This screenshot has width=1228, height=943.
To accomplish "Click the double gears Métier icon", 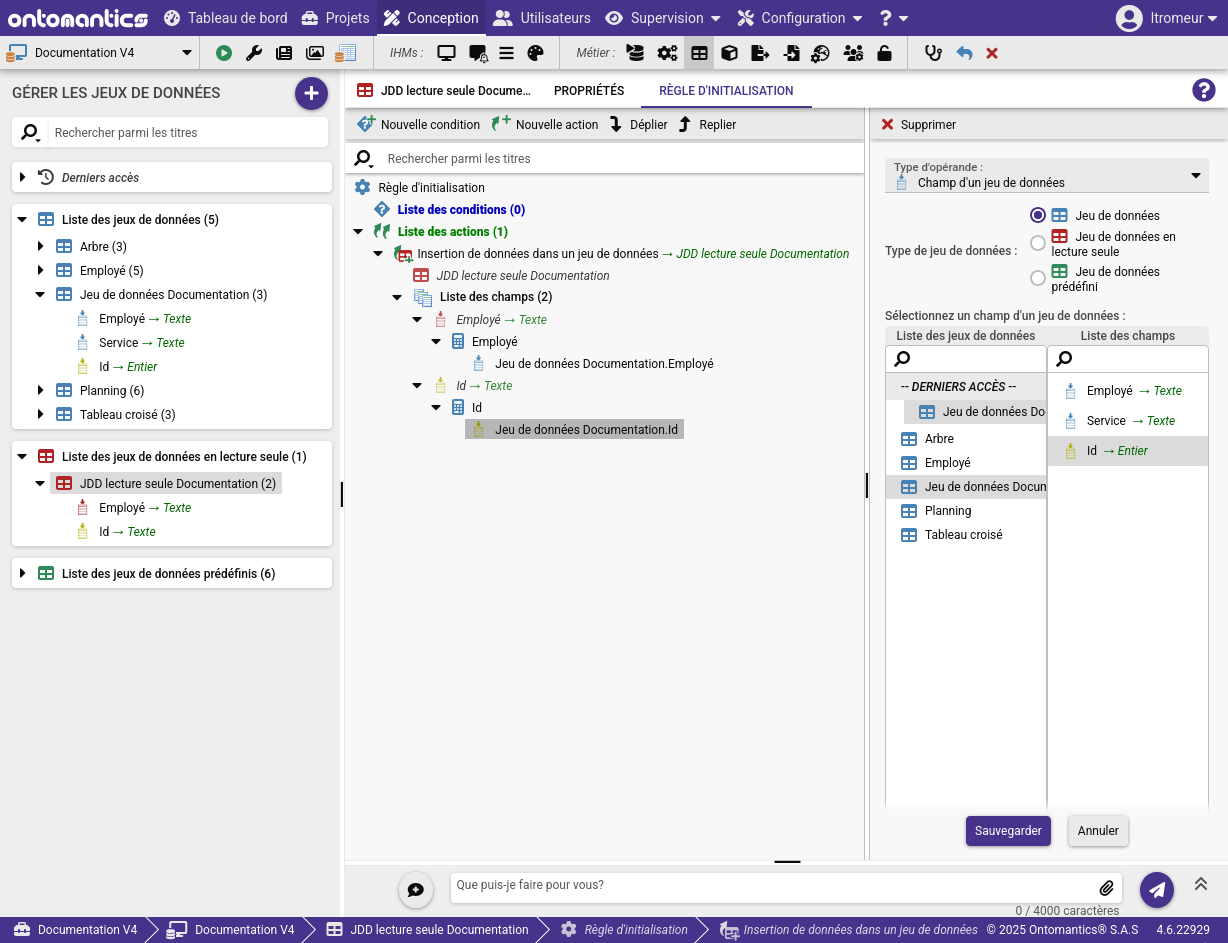I will click(667, 53).
